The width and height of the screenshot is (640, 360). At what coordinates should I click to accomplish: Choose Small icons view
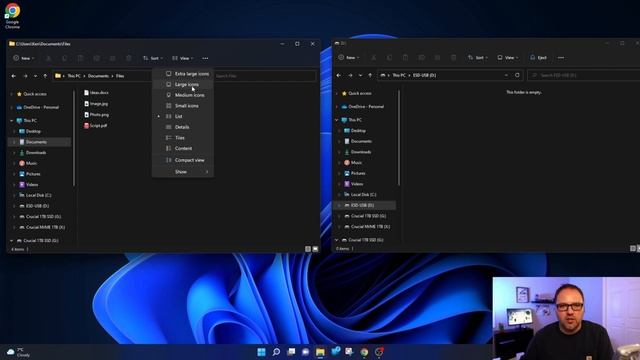click(183, 106)
